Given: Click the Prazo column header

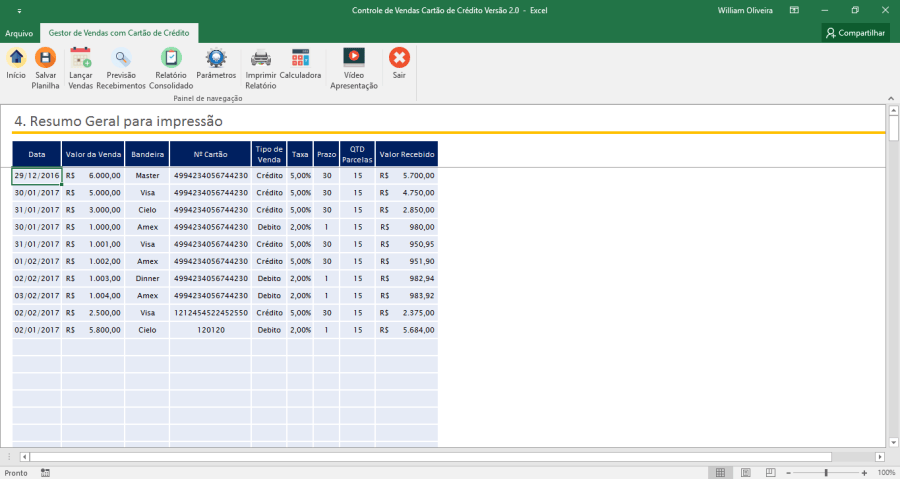Looking at the screenshot, I should (327, 154).
